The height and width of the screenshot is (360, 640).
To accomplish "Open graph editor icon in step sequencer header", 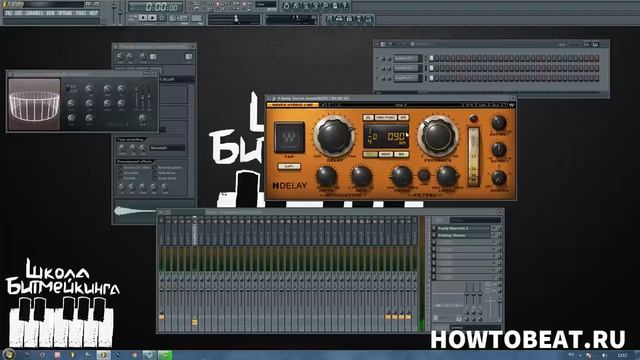I will pyautogui.click(x=596, y=44).
